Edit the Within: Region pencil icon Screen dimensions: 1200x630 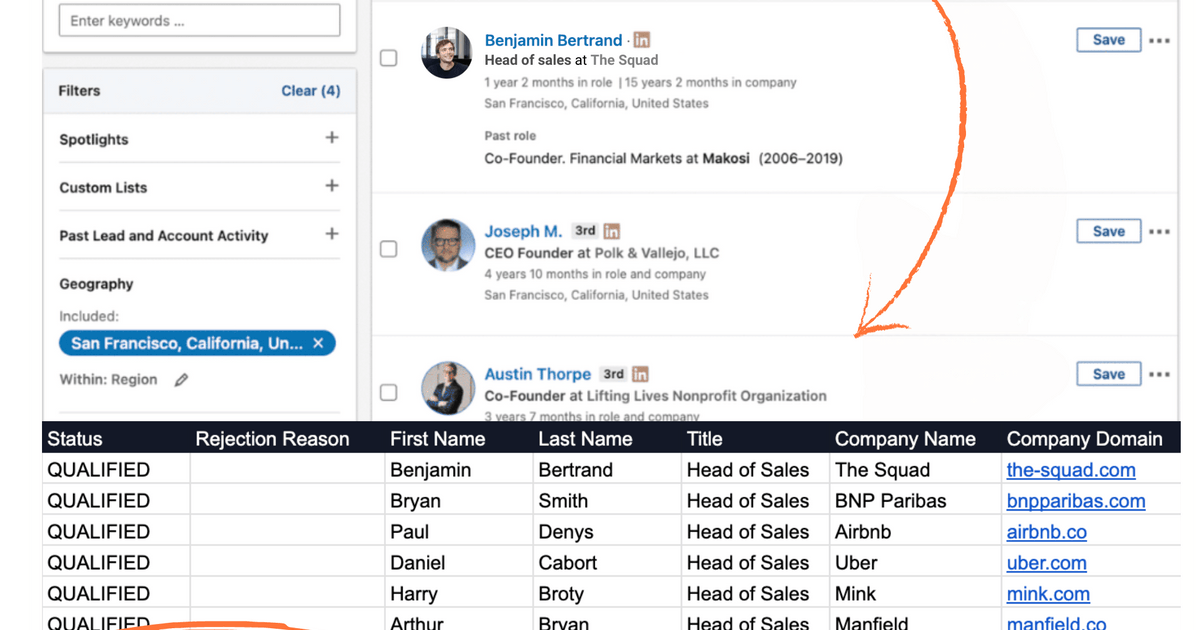click(x=181, y=380)
